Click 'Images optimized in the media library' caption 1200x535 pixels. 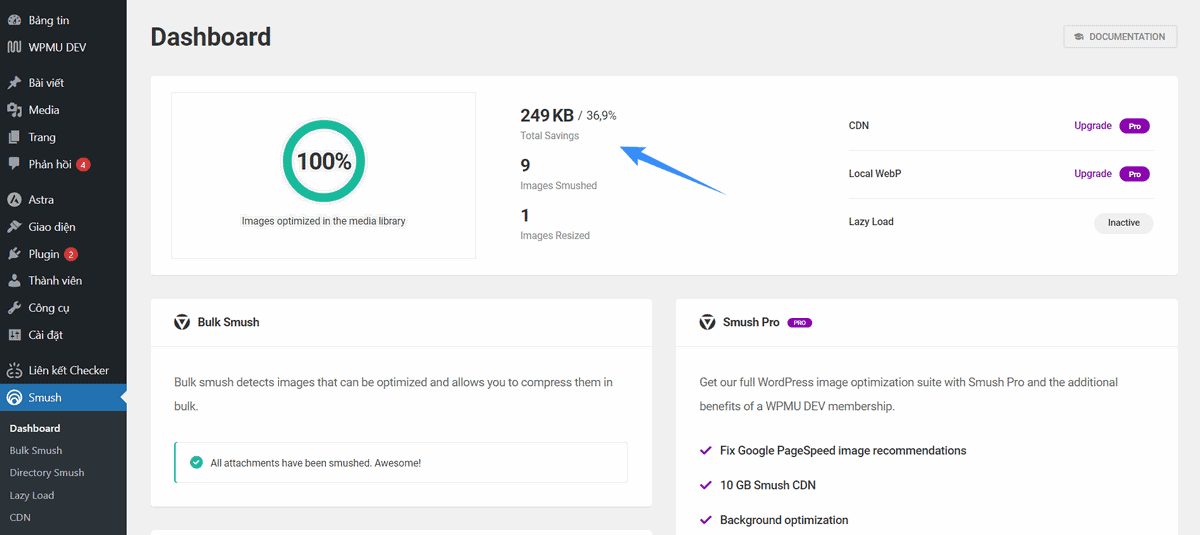click(x=324, y=221)
